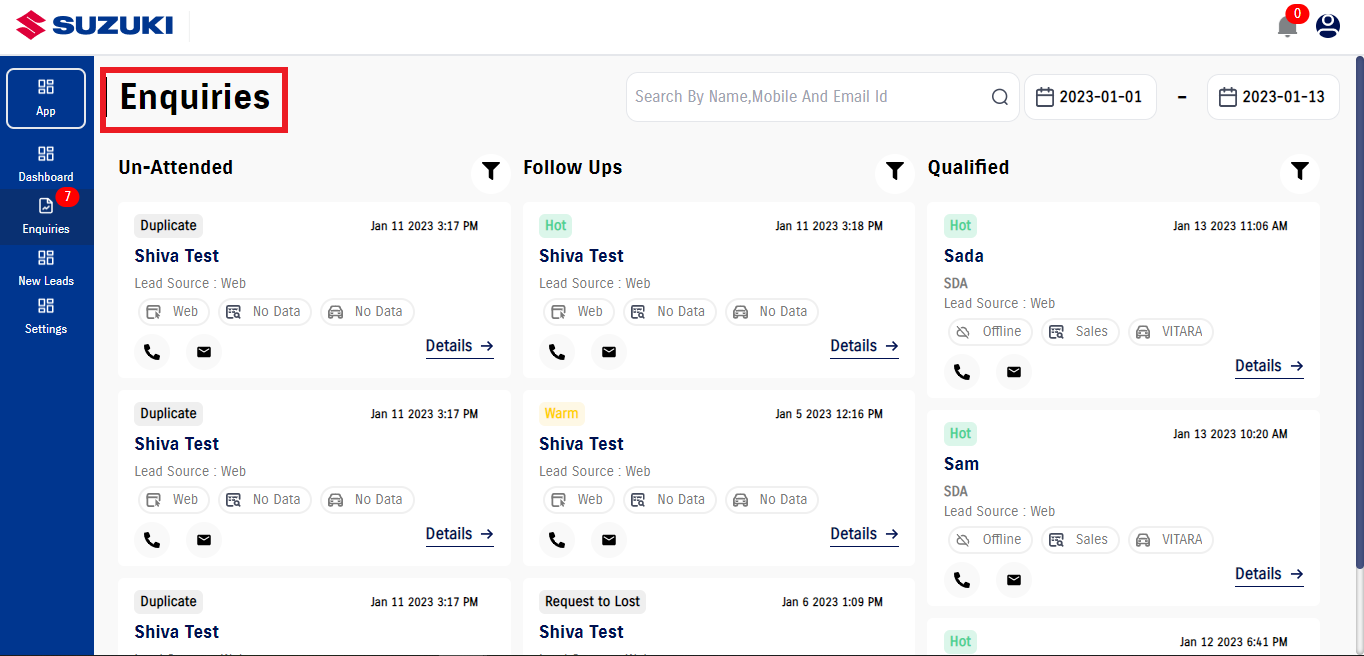Click the Request to Lost tag
Screen dimensions: 1364x656
click(592, 602)
